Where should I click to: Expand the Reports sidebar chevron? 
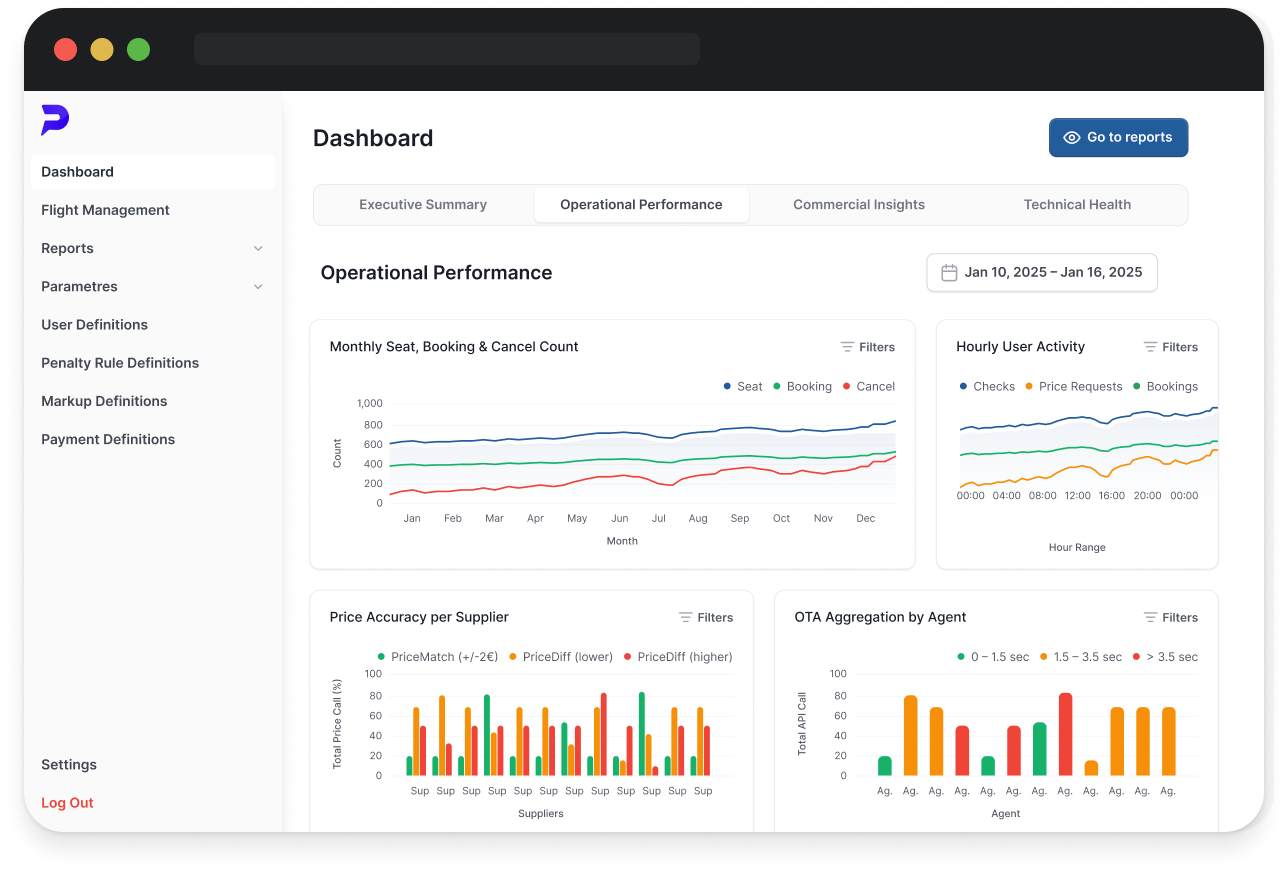click(x=258, y=249)
